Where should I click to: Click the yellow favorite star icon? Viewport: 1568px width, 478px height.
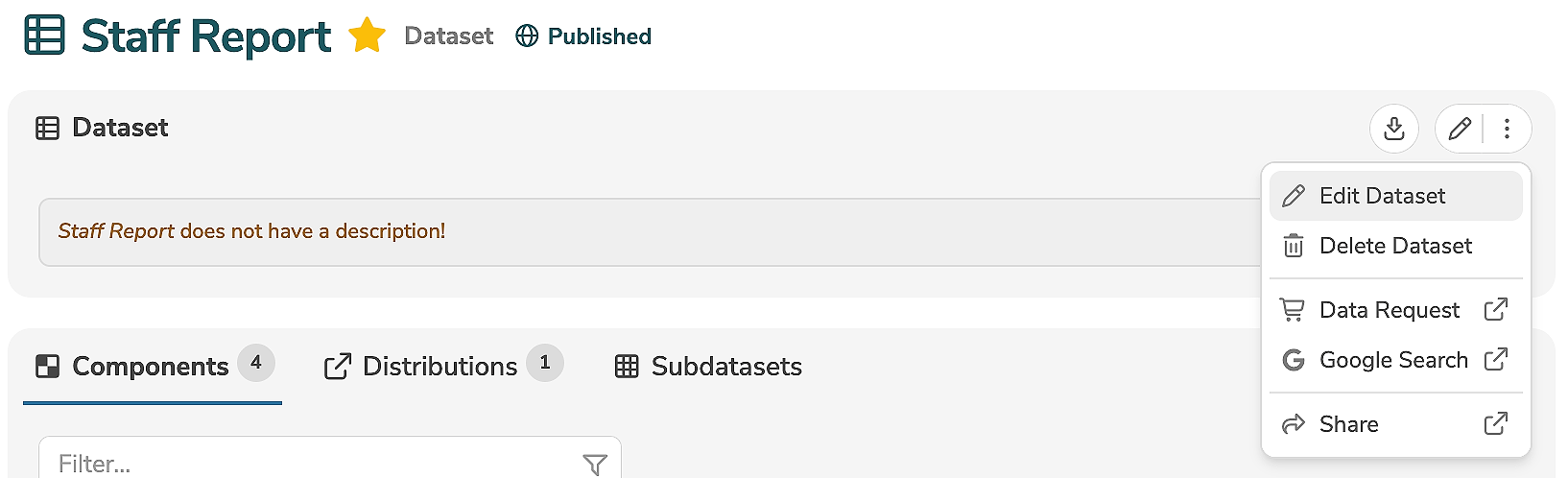point(367,36)
